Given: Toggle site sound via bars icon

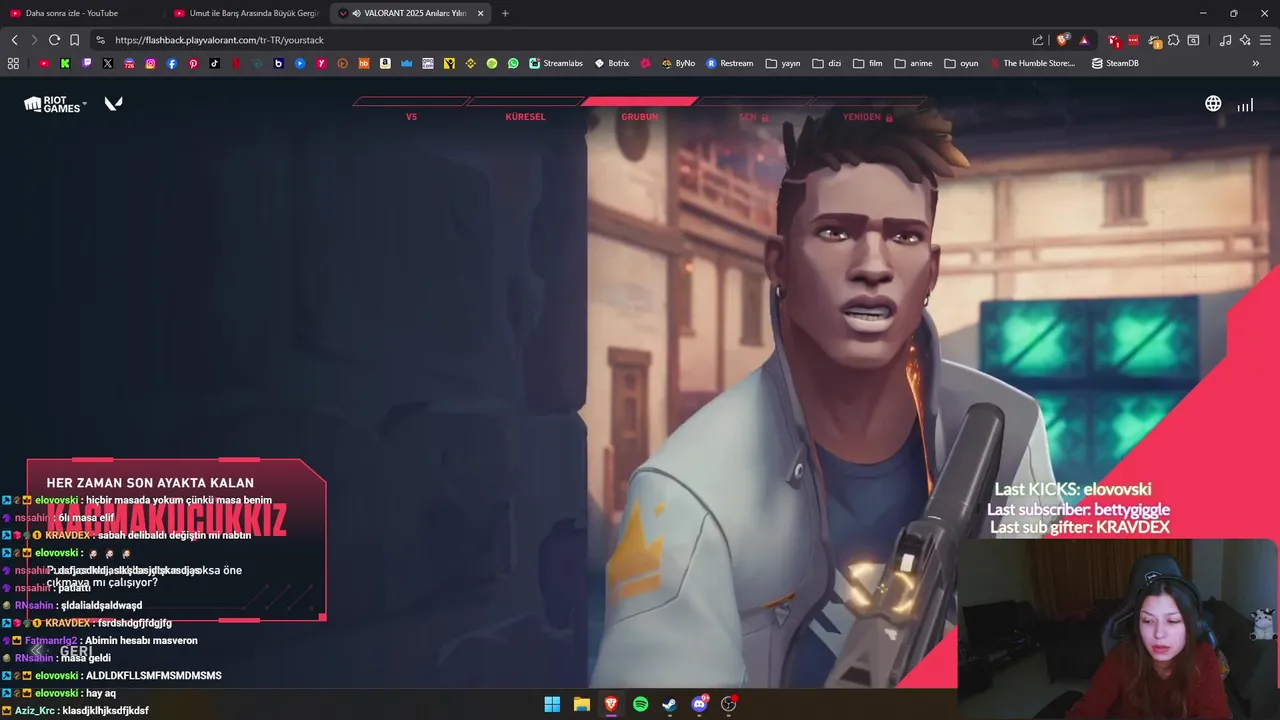Looking at the screenshot, I should (1245, 104).
